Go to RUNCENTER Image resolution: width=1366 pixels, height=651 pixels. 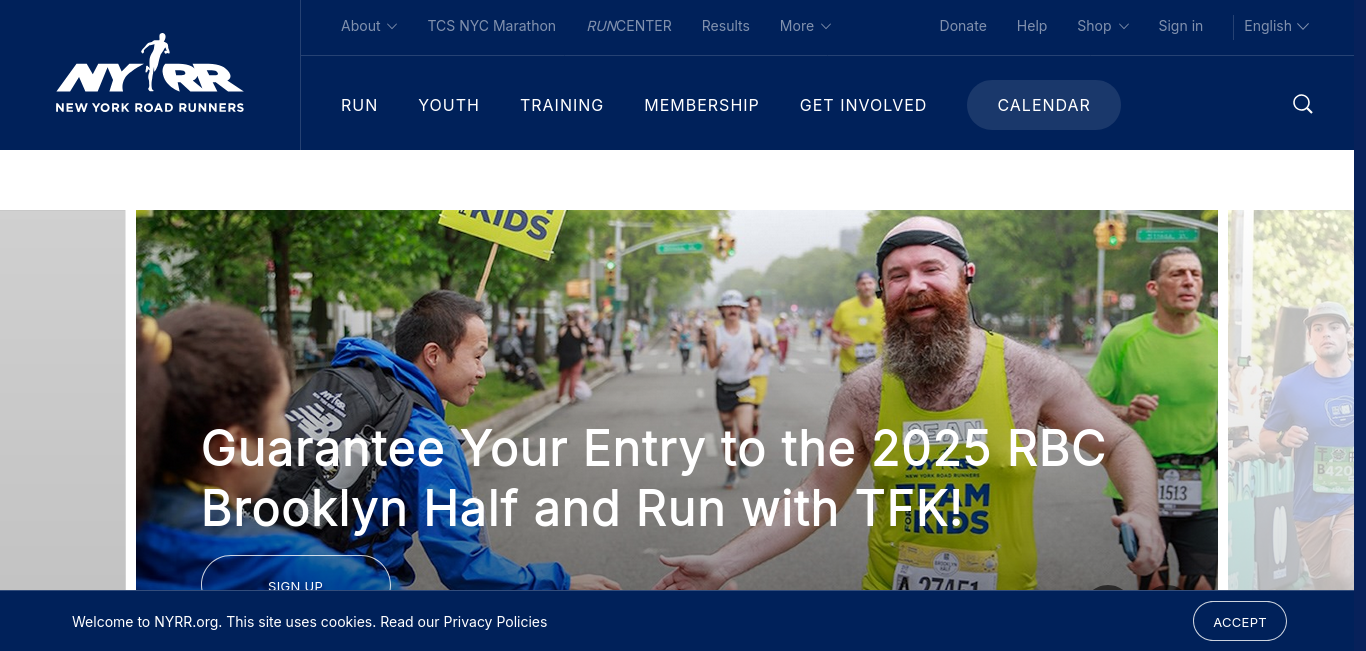tap(629, 26)
